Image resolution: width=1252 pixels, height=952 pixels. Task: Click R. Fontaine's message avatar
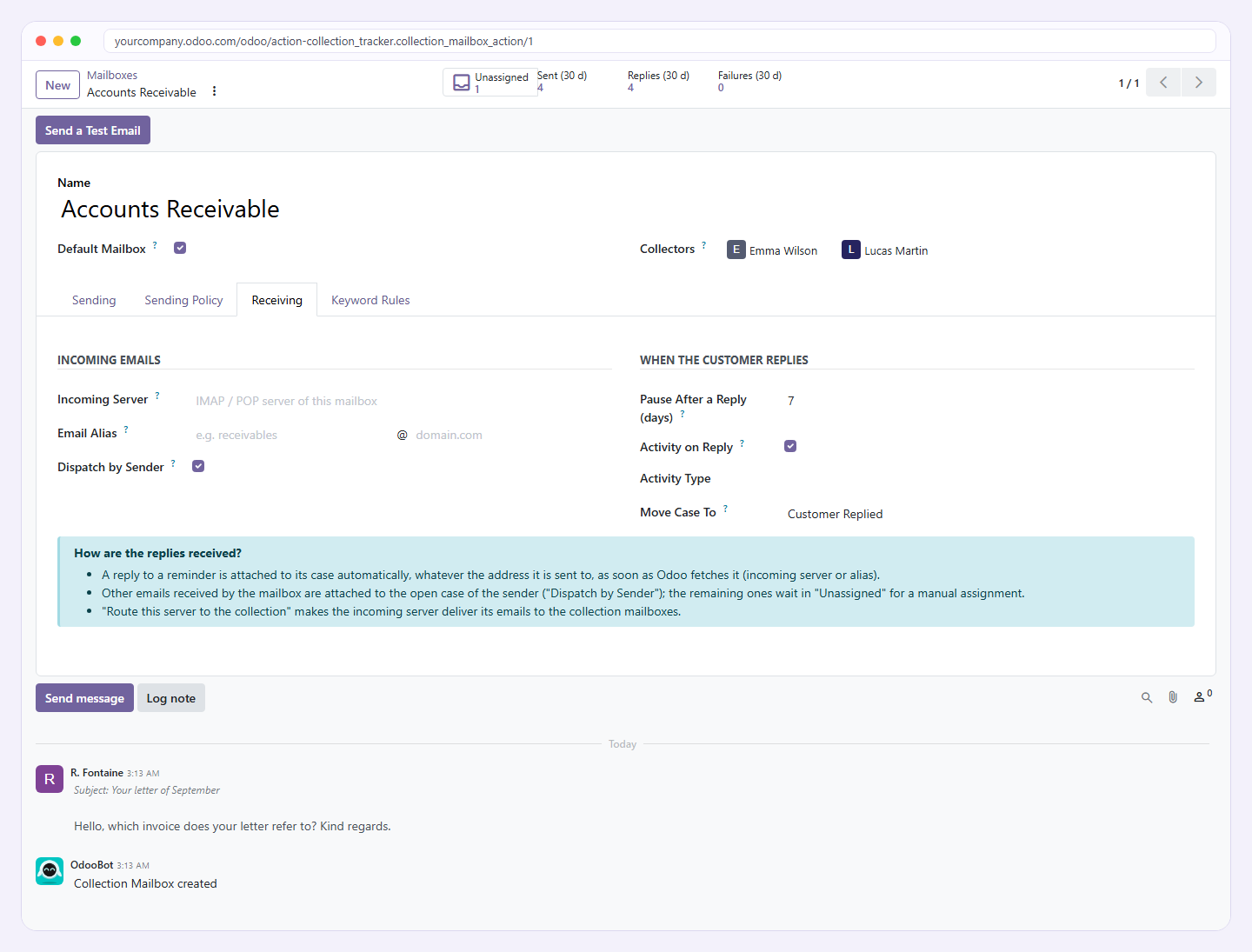[50, 779]
